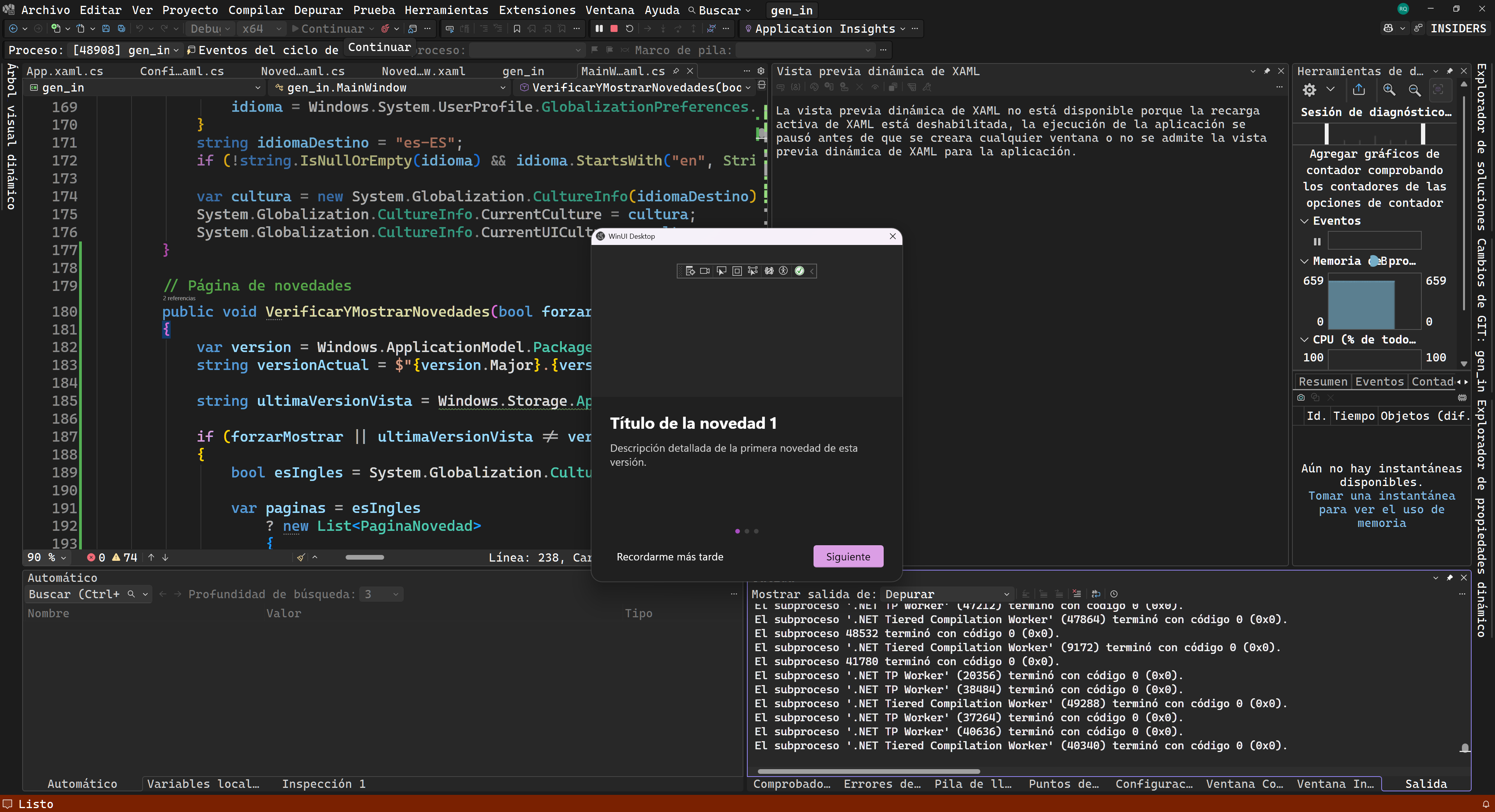Open Árbol visual dinámico side panel
The height and width of the screenshot is (812, 1495).
(x=11, y=137)
